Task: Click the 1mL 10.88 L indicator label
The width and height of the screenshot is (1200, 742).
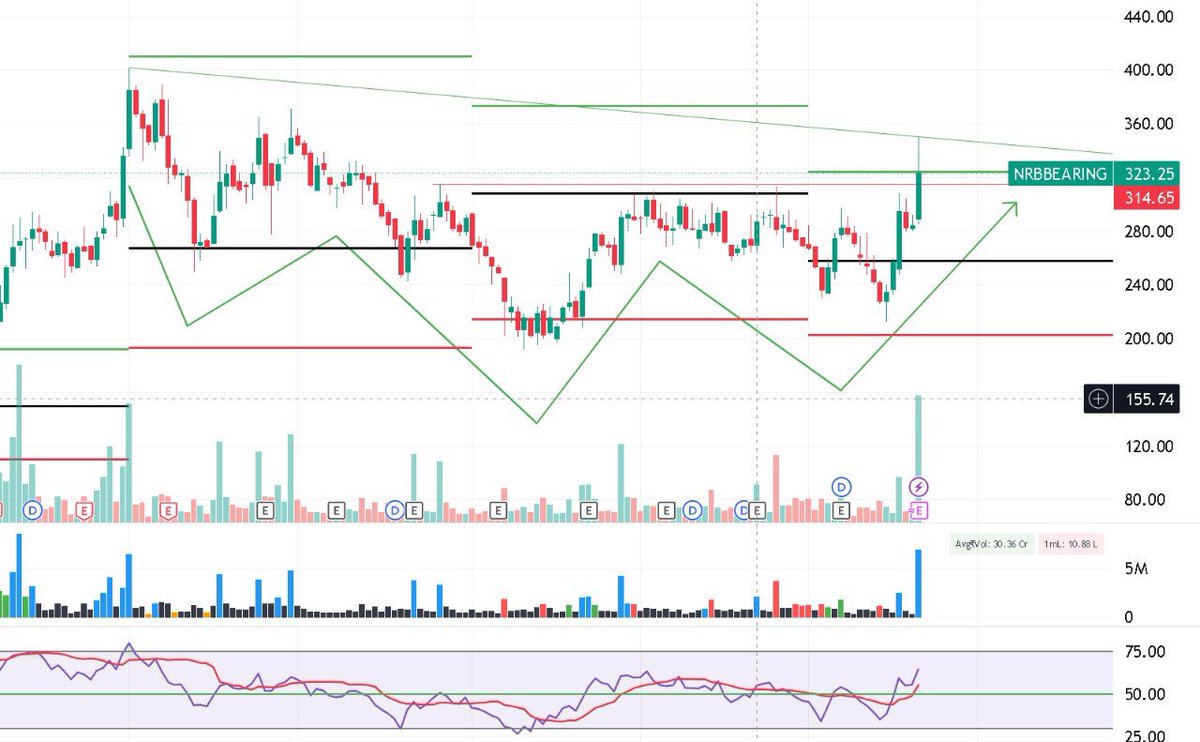Action: (1071, 544)
